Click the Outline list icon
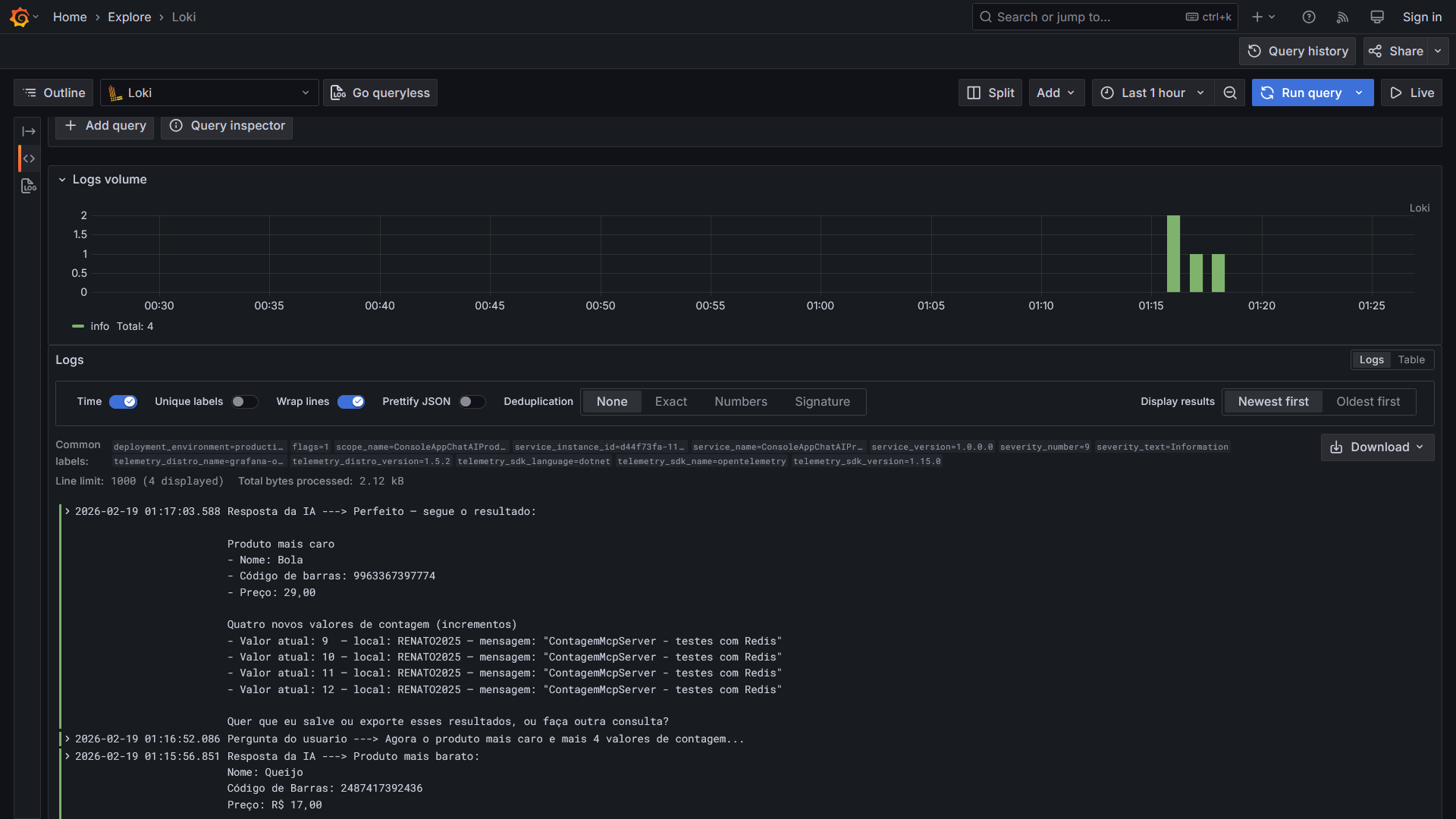 pyautogui.click(x=30, y=93)
